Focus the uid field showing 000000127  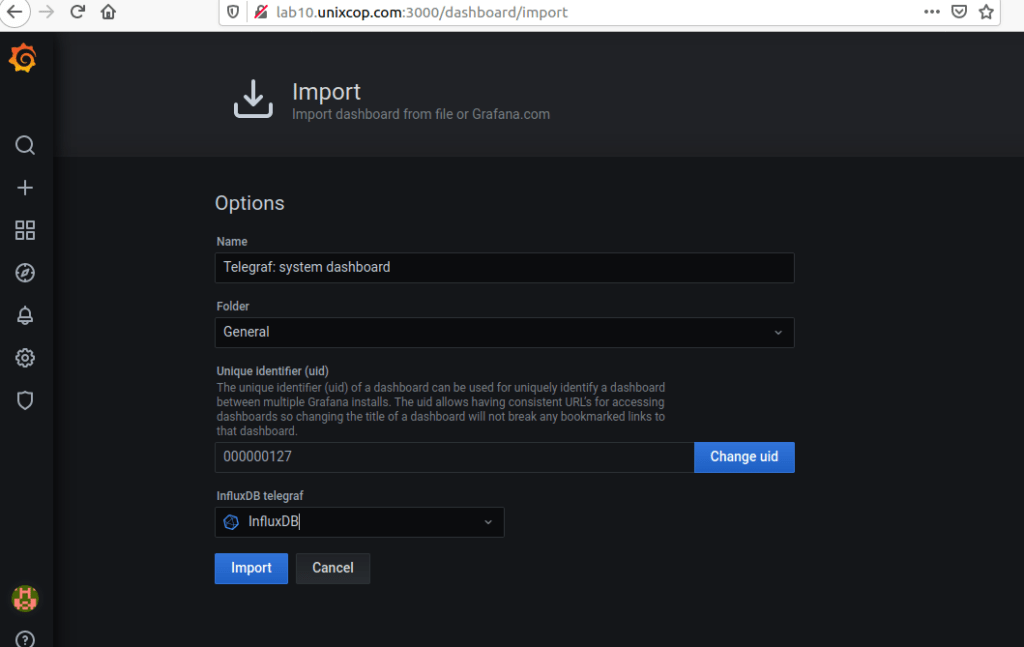tap(455, 457)
